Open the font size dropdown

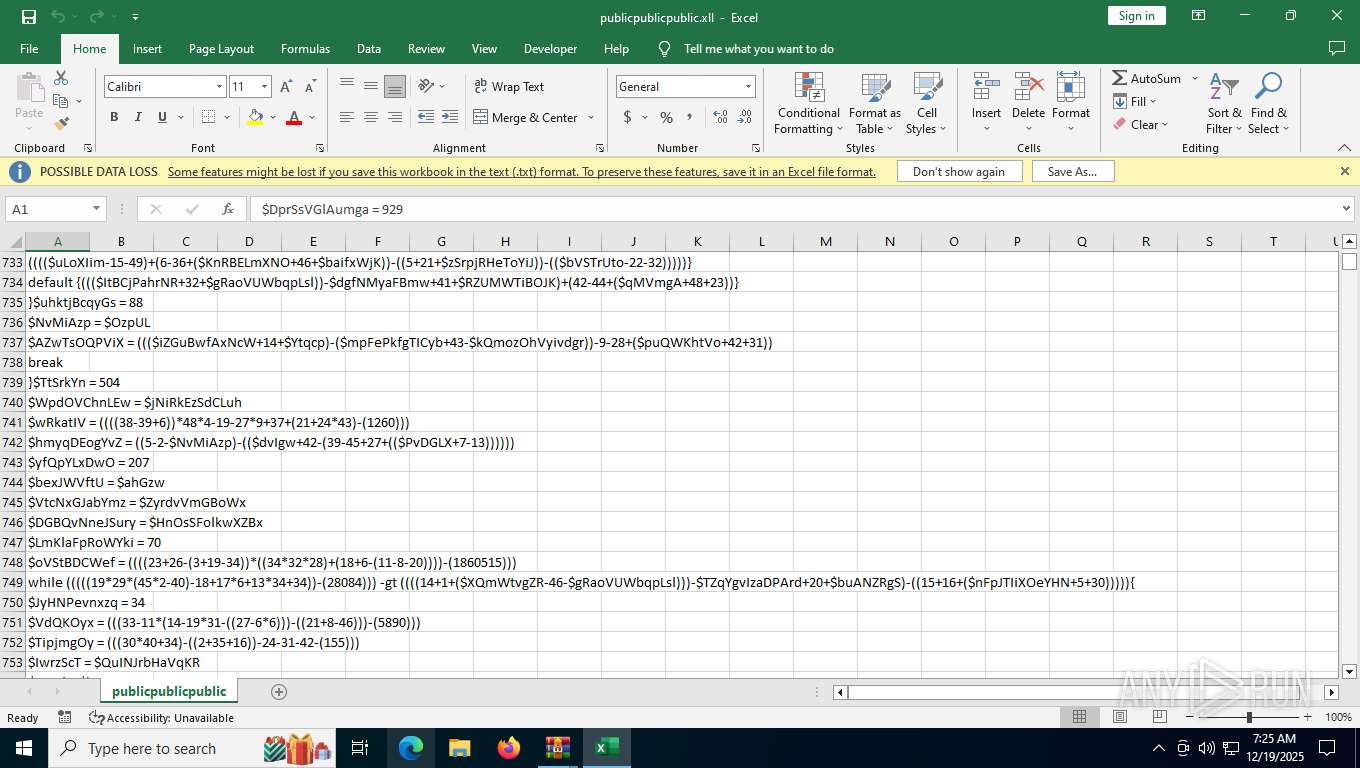pos(264,87)
